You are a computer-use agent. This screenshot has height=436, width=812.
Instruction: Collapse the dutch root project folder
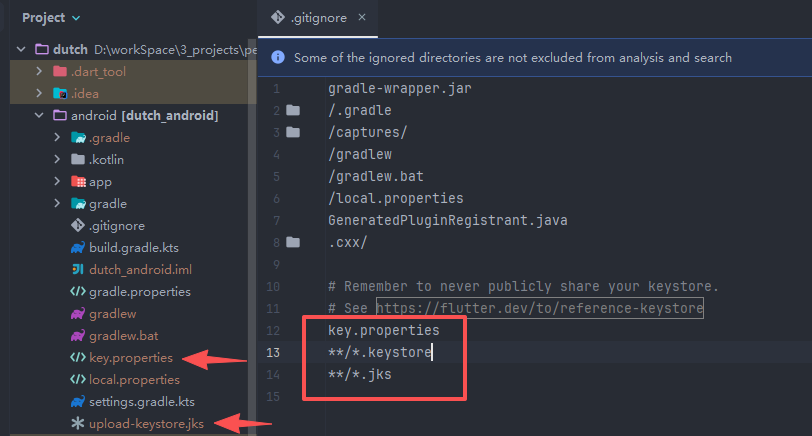point(19,49)
